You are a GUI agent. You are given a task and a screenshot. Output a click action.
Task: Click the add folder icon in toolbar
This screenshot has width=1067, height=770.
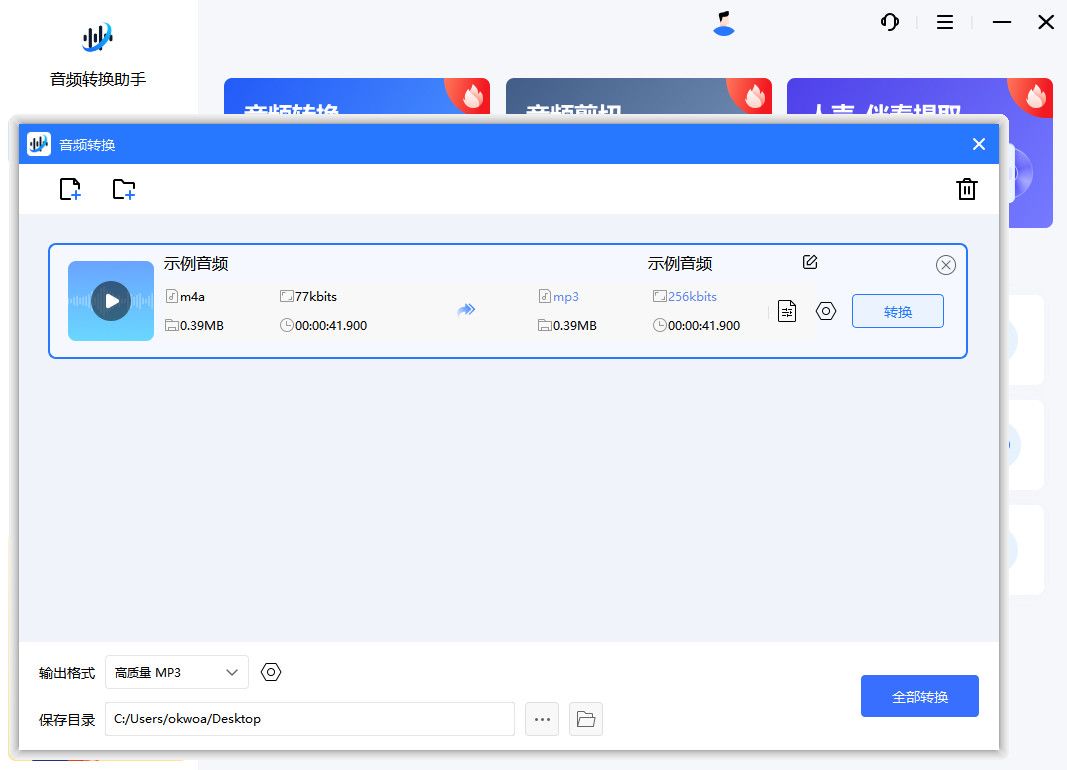coord(124,189)
